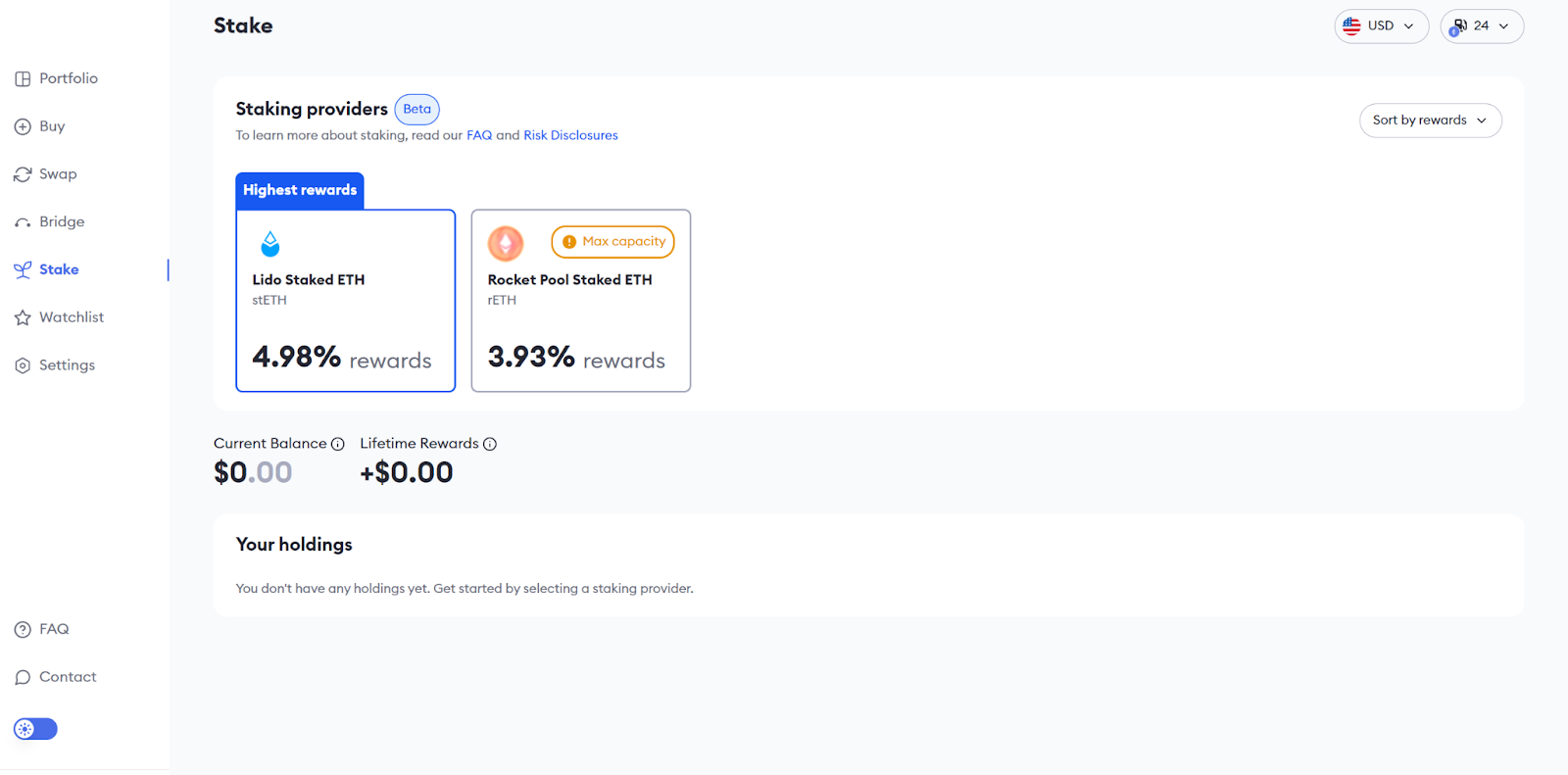Image resolution: width=1568 pixels, height=775 pixels.
Task: Click the Watchlist star icon
Action: pyautogui.click(x=23, y=317)
